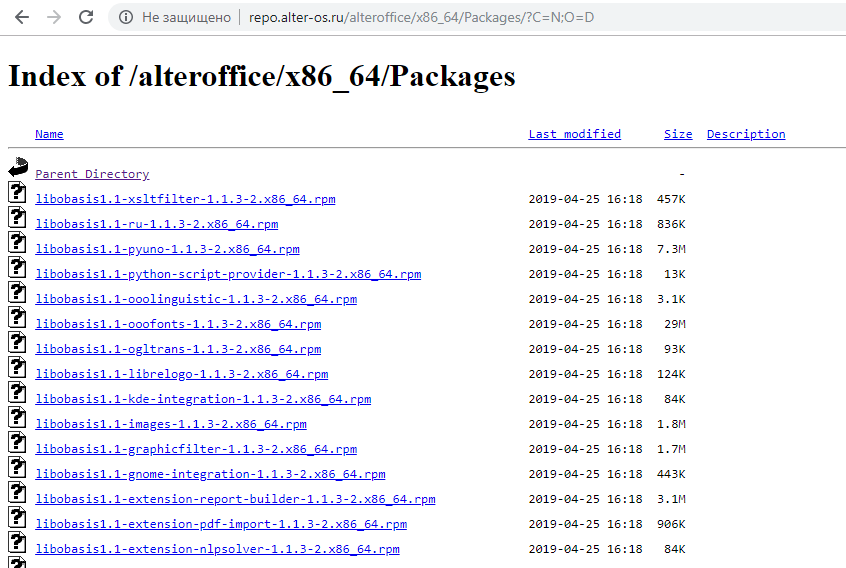846x568 pixels.
Task: Click the Parent Directory back-arrow icon
Action: [18, 167]
